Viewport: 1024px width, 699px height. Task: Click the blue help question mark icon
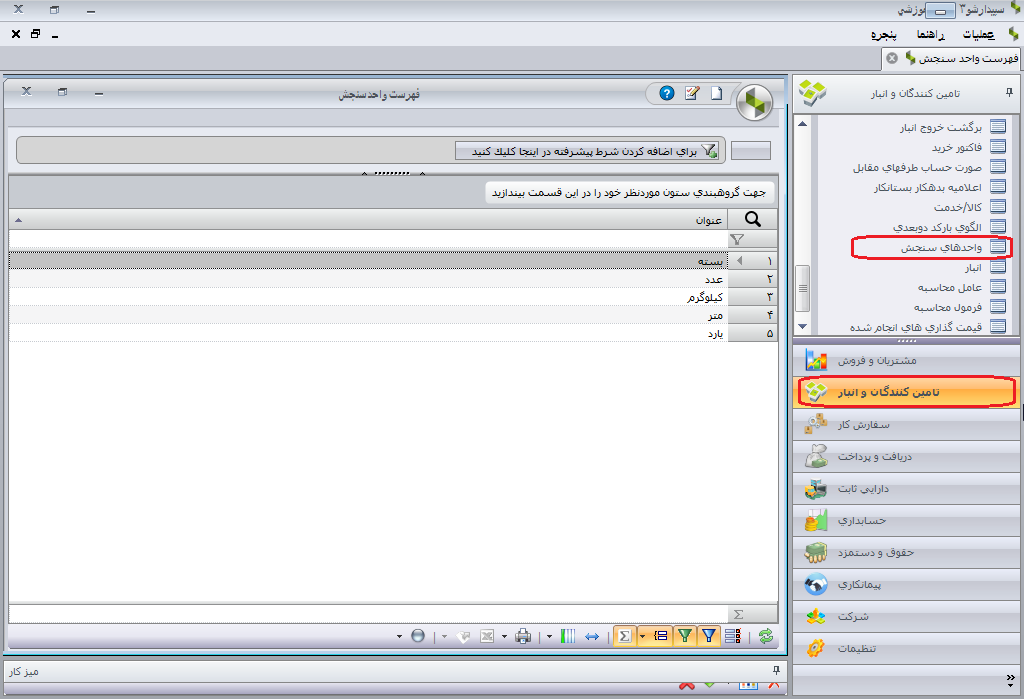666,93
